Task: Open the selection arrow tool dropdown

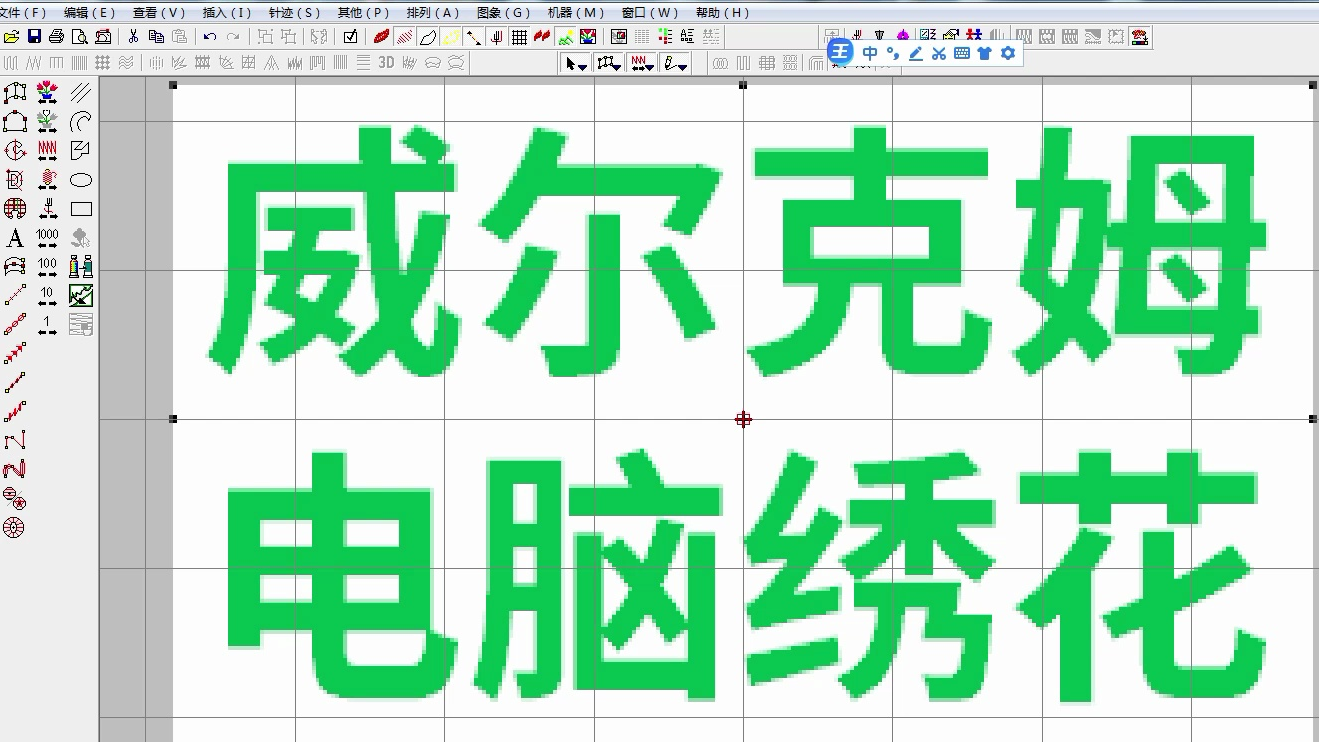Action: (x=582, y=67)
